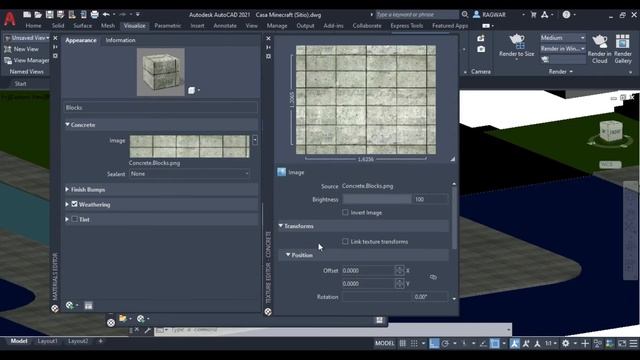Click the Image texture icon in Texture Editor
Screen dimensions: 640x360
[x=281, y=172]
